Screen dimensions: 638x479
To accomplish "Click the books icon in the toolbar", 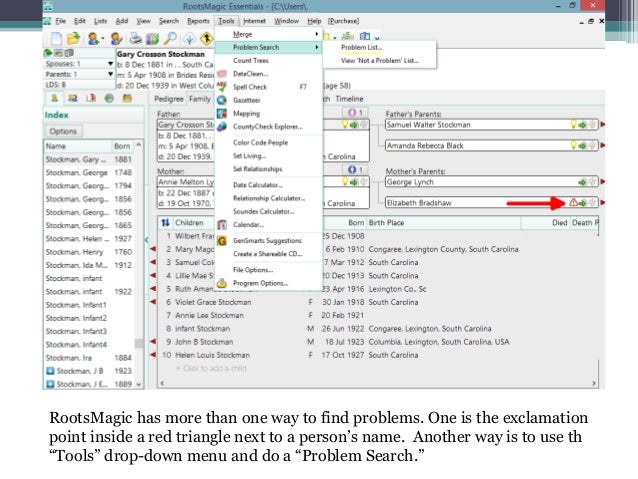I will pyautogui.click(x=153, y=38).
